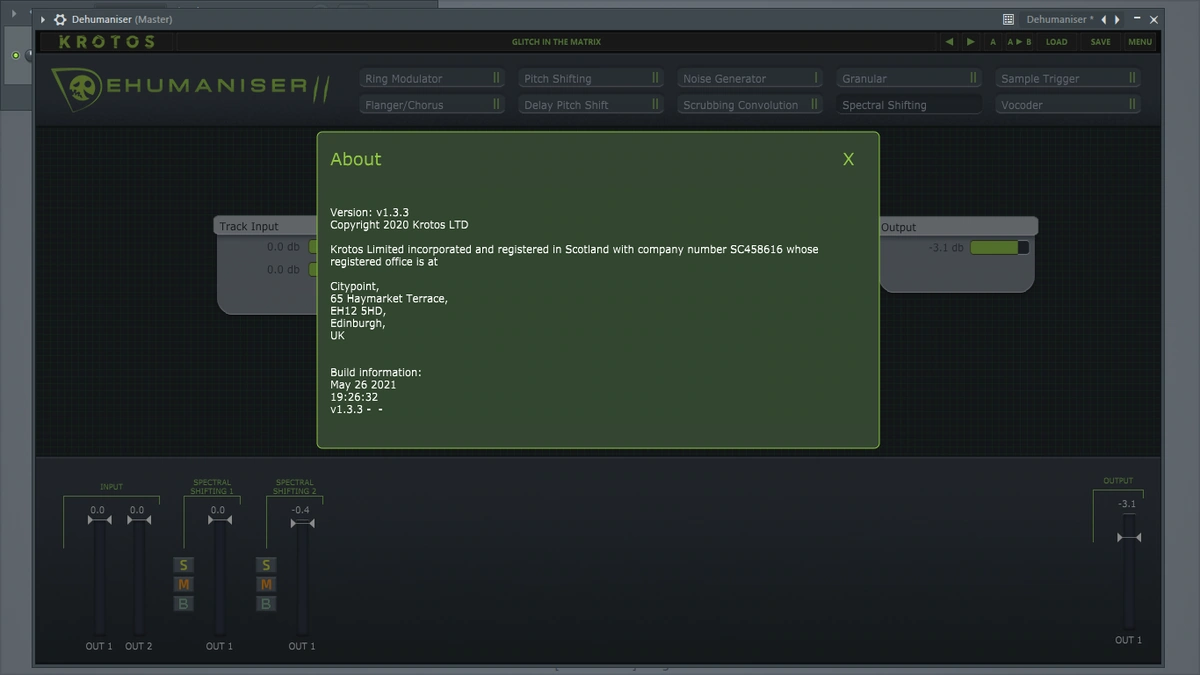Select the Flanger/Chorus module

click(x=431, y=104)
